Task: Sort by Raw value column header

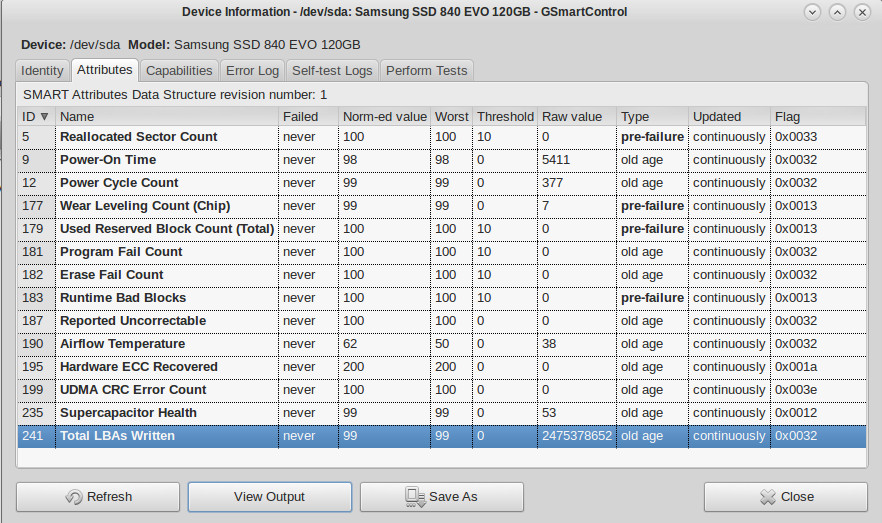Action: click(576, 116)
